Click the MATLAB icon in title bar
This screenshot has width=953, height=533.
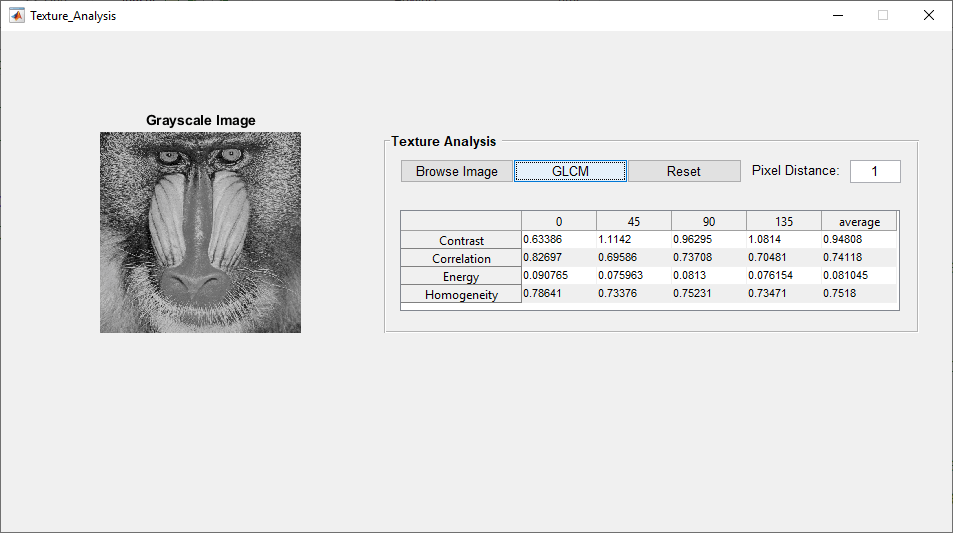click(17, 16)
